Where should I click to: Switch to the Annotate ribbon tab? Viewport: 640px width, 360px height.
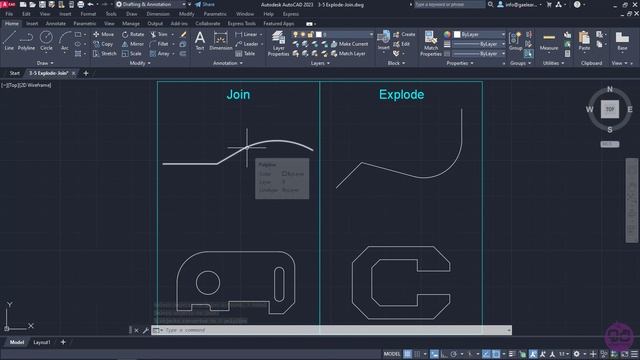56,24
